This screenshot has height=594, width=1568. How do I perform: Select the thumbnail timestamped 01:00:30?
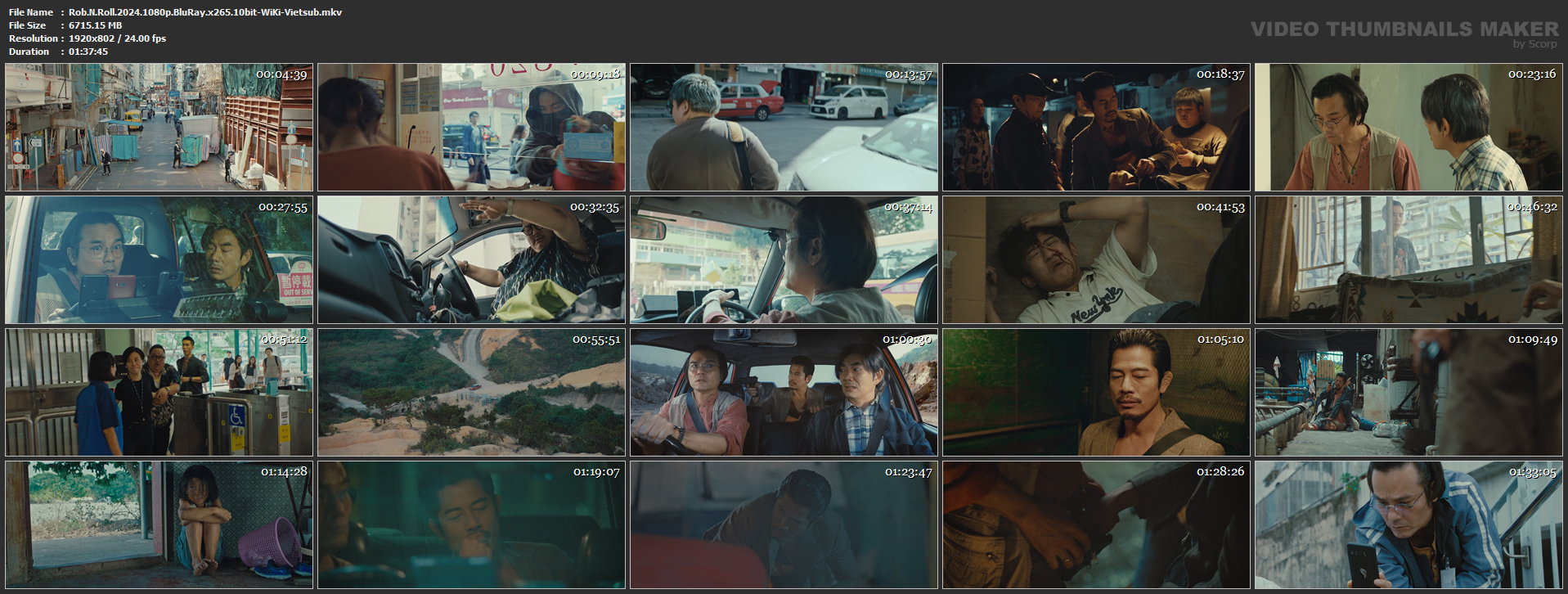pyautogui.click(x=784, y=393)
